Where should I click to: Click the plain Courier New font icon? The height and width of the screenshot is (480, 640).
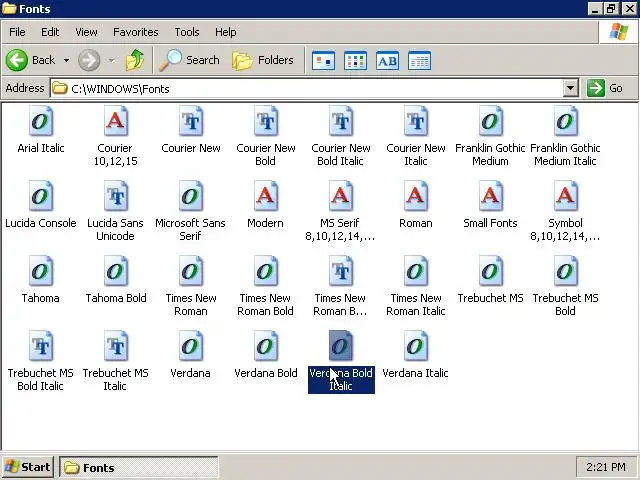click(191, 121)
